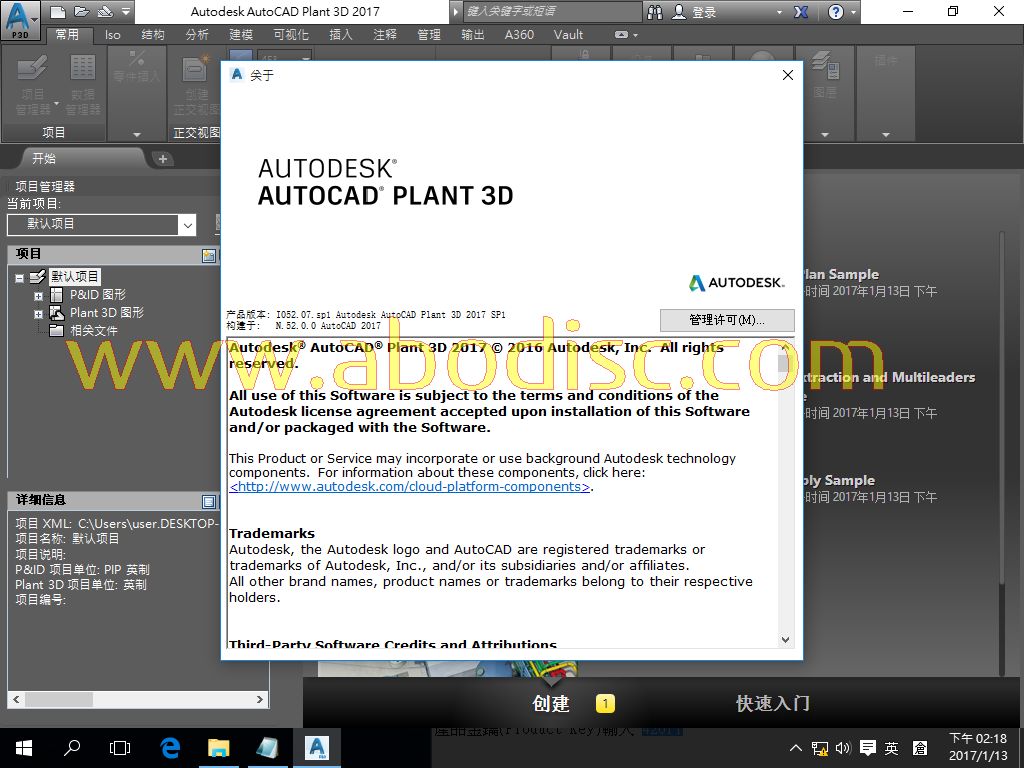Select the 注释 ribbon tab

click(385, 35)
